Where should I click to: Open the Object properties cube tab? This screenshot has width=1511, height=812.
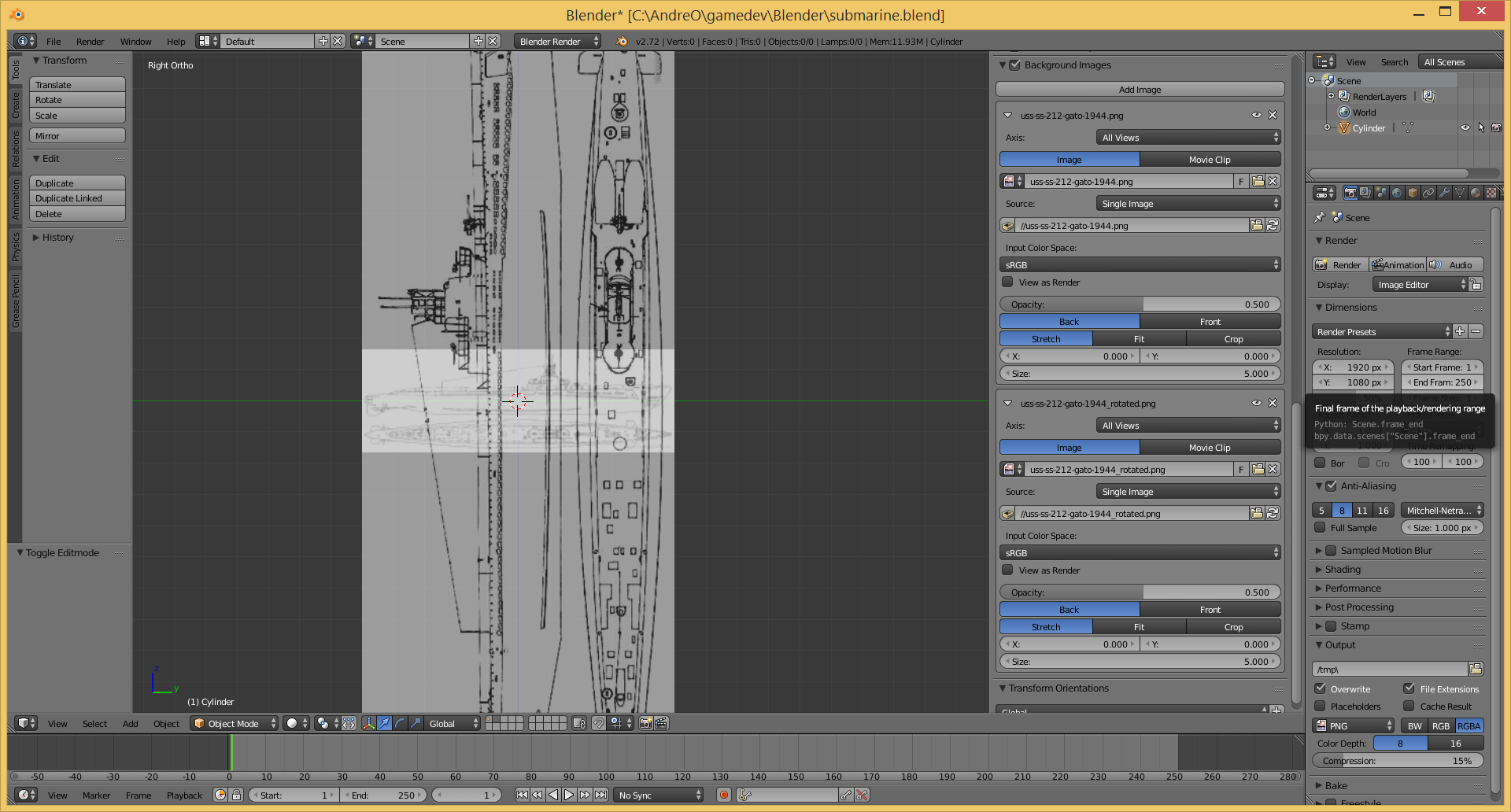[1413, 193]
